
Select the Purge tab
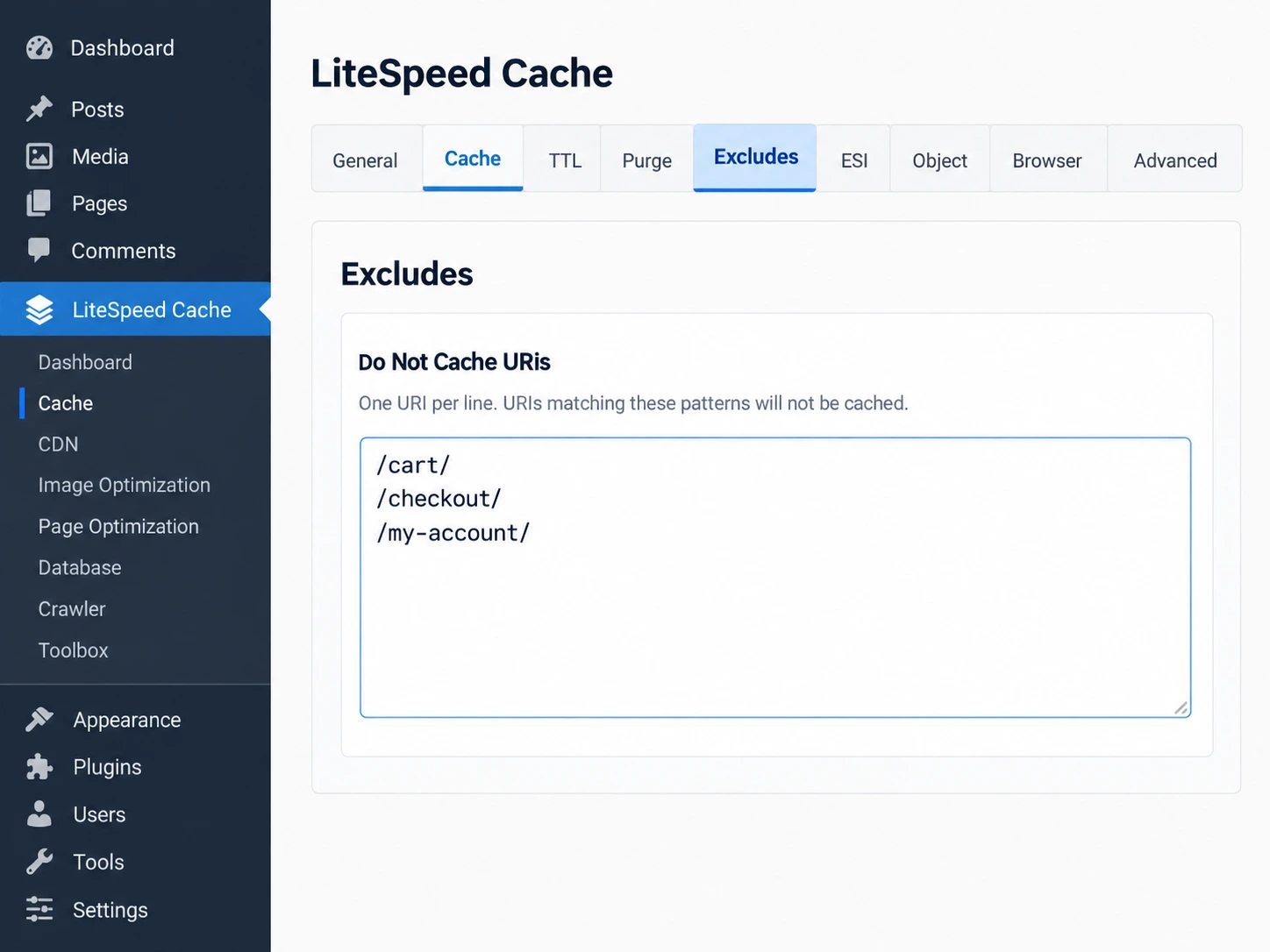647,160
